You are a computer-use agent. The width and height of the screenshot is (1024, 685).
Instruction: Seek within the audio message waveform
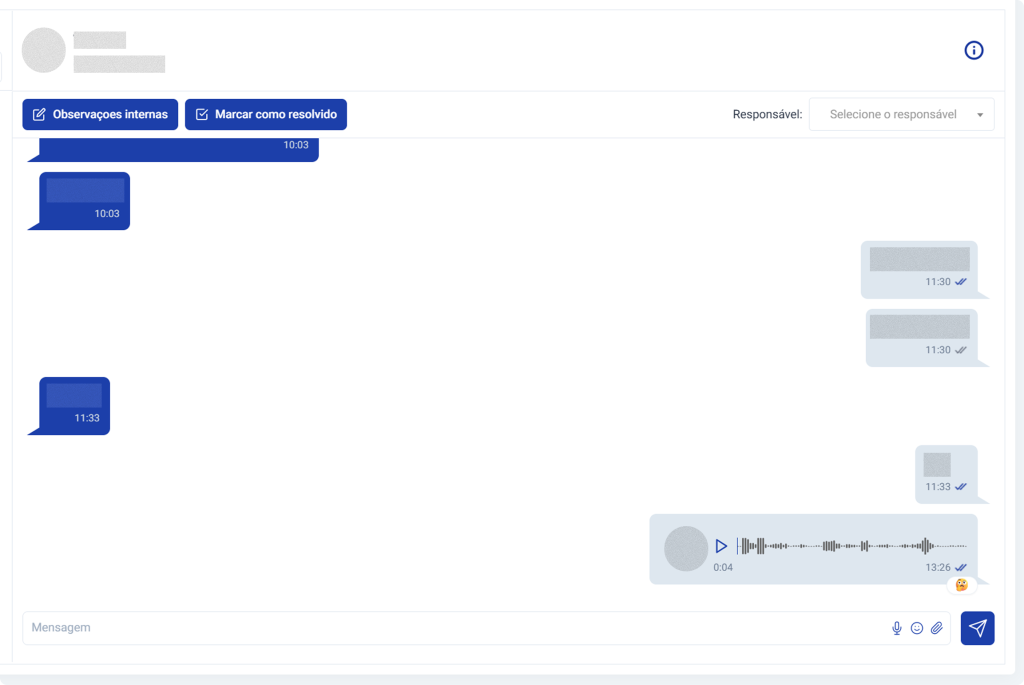[x=852, y=546]
